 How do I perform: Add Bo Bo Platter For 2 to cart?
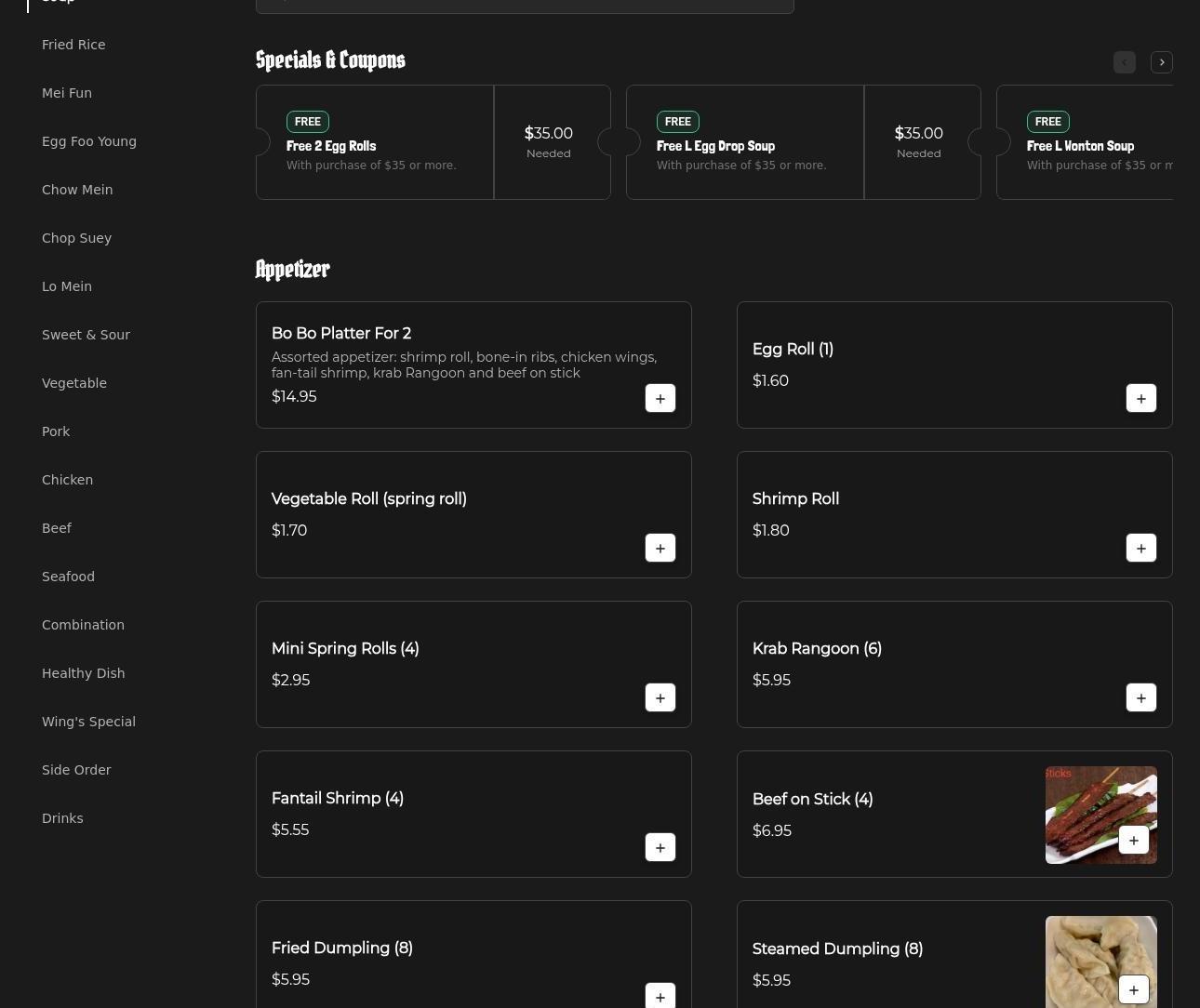click(x=660, y=398)
